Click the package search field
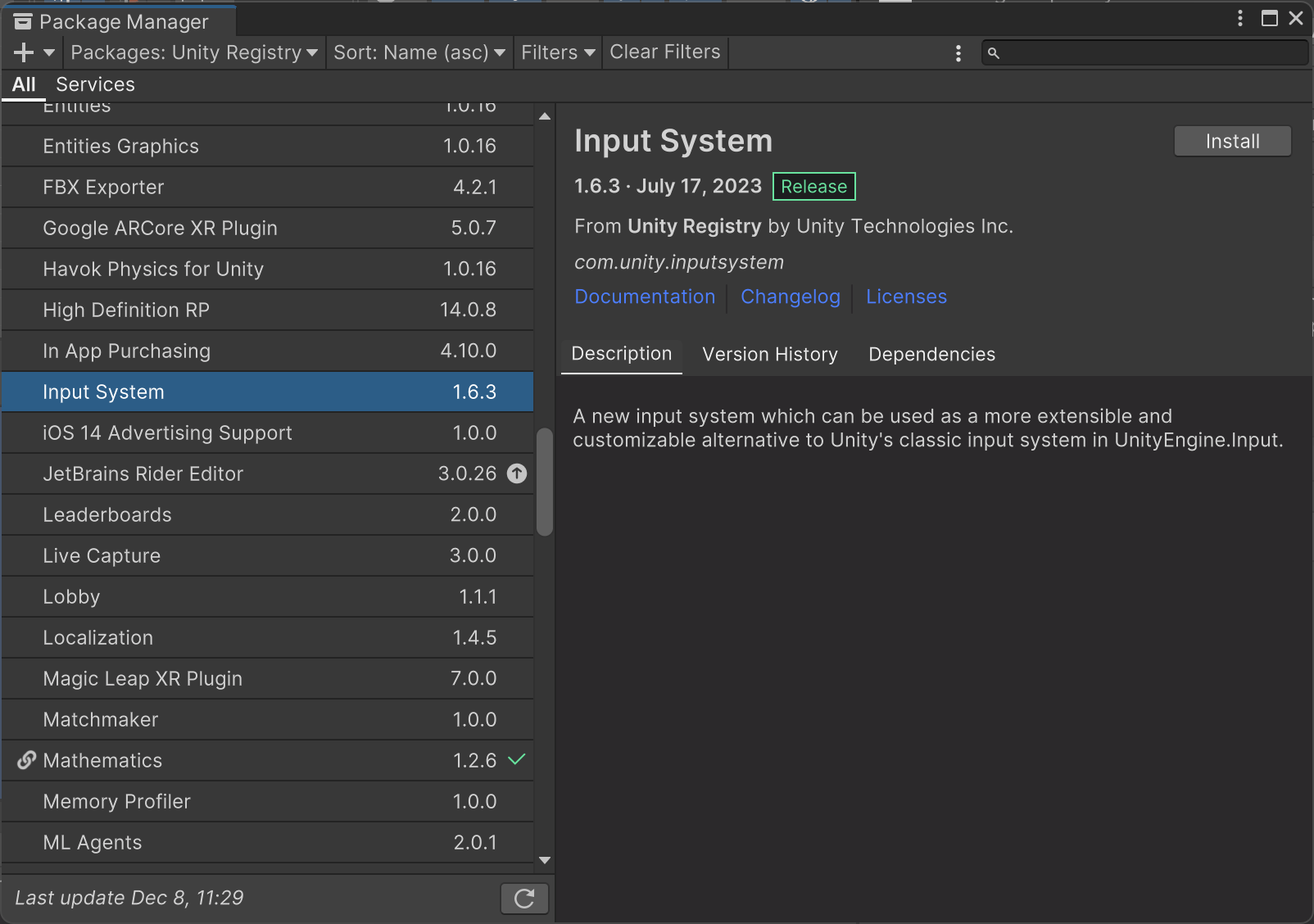 point(1144,53)
